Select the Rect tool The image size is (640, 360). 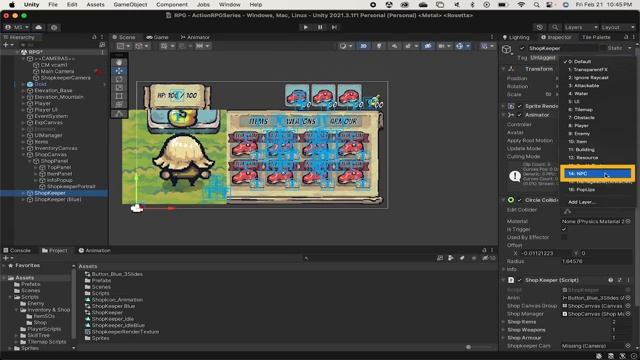click(119, 96)
